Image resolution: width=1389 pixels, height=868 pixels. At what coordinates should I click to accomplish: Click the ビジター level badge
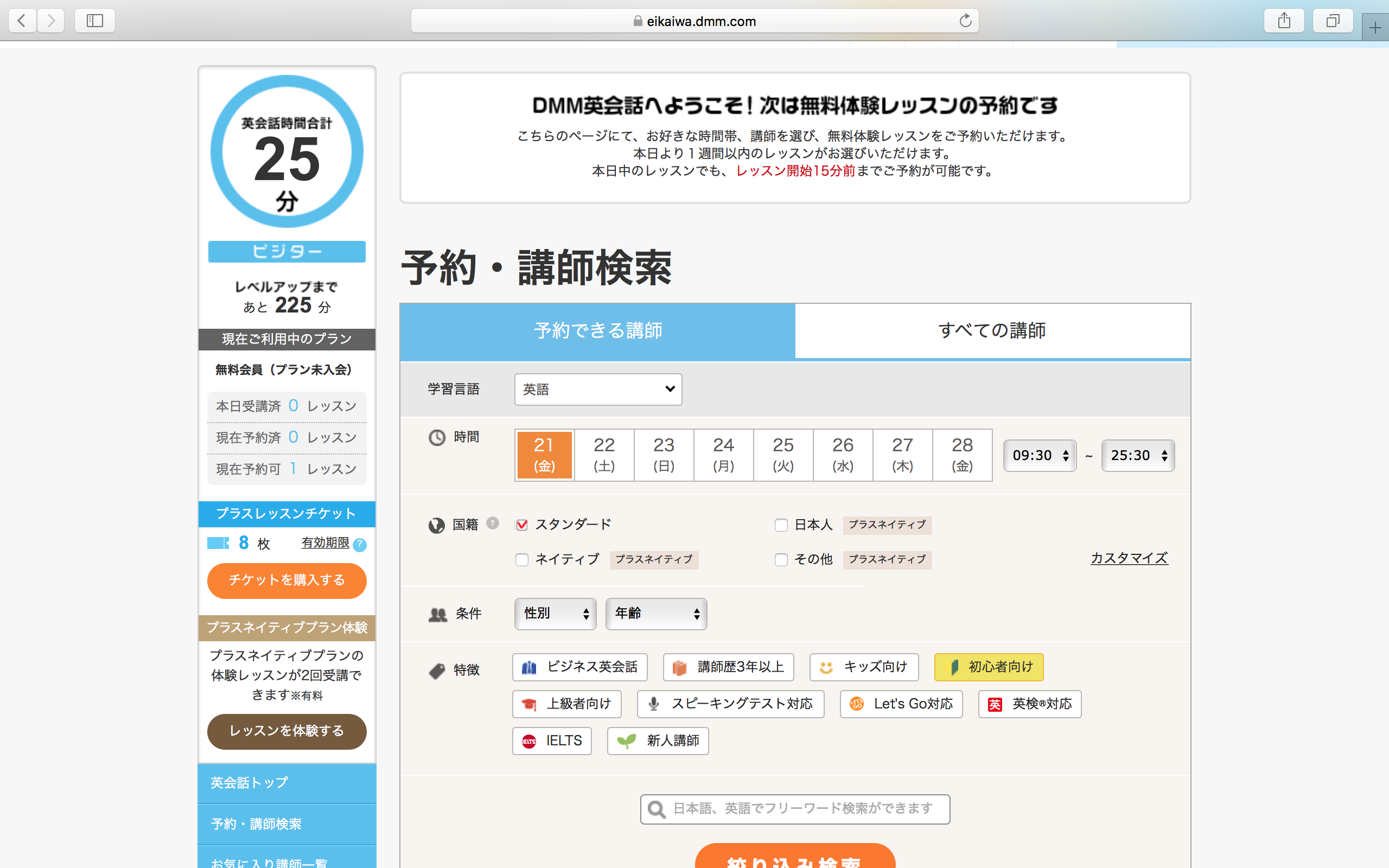tap(287, 251)
